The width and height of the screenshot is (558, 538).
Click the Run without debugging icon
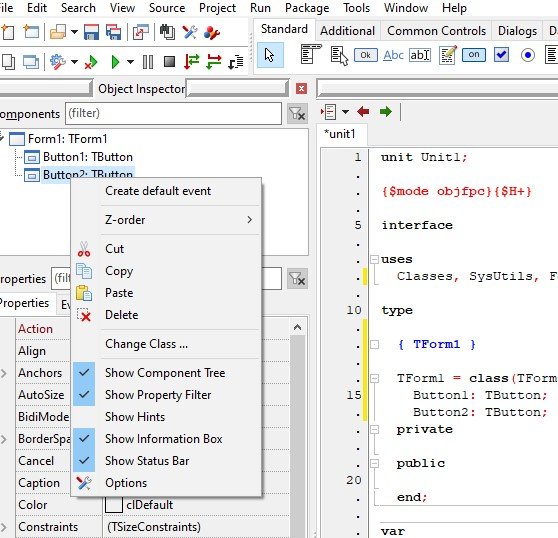pos(91,62)
